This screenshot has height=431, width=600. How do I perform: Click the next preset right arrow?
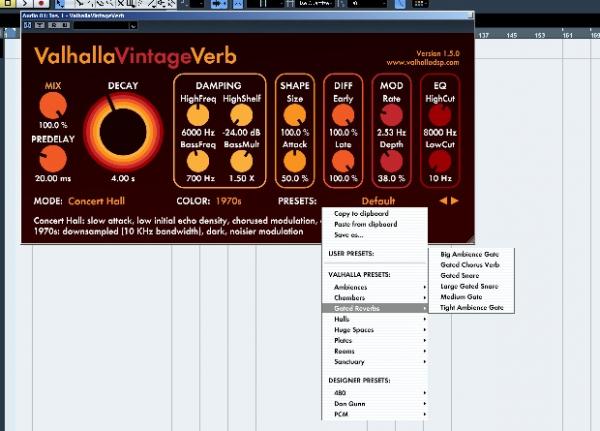[x=455, y=201]
